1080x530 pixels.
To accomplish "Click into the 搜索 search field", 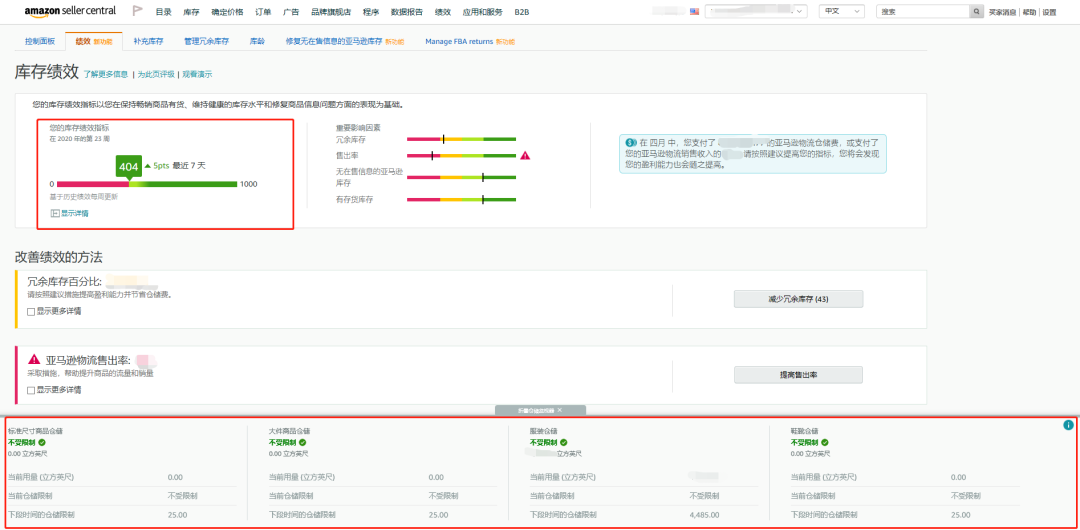I will tap(922, 12).
